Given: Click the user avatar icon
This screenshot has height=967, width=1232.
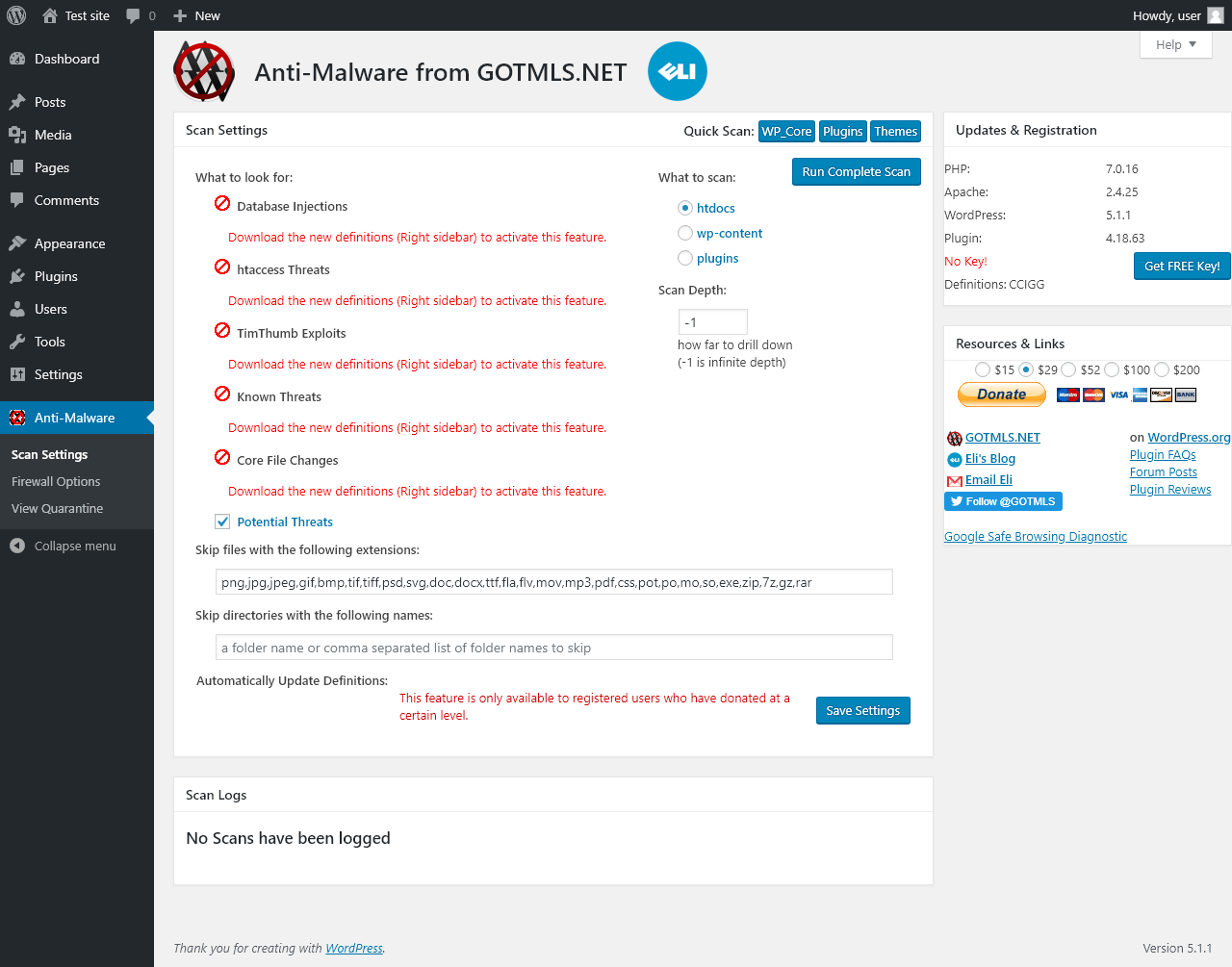Looking at the screenshot, I should (1216, 15).
